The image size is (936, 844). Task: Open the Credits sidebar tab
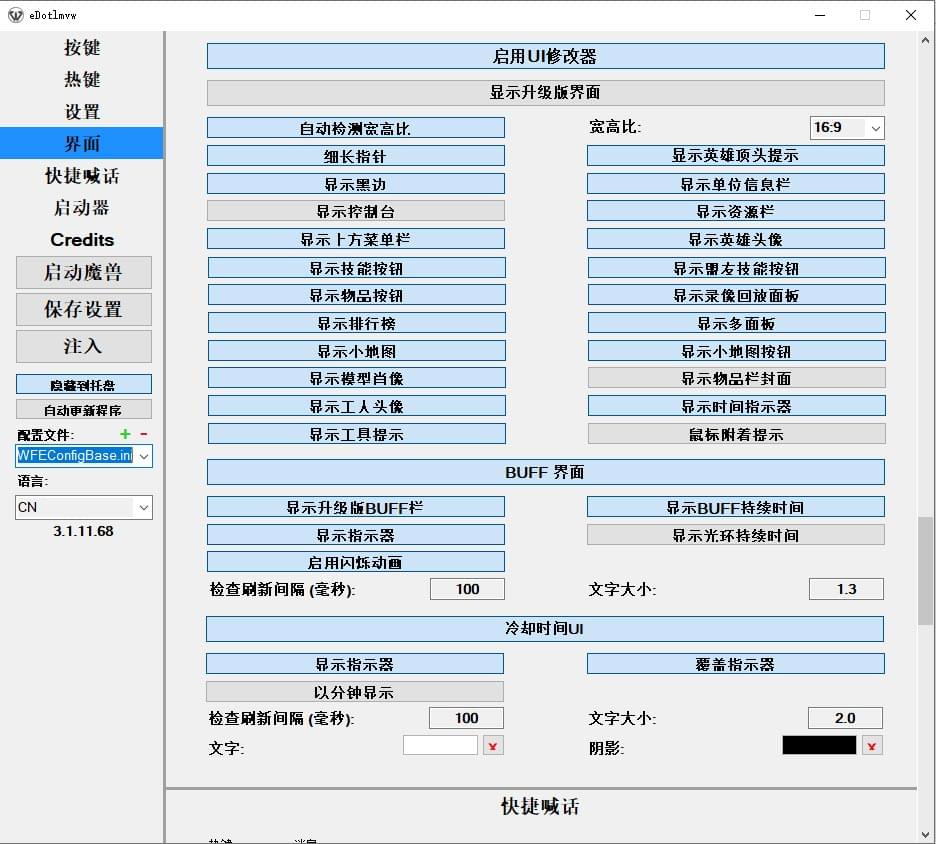[x=82, y=240]
